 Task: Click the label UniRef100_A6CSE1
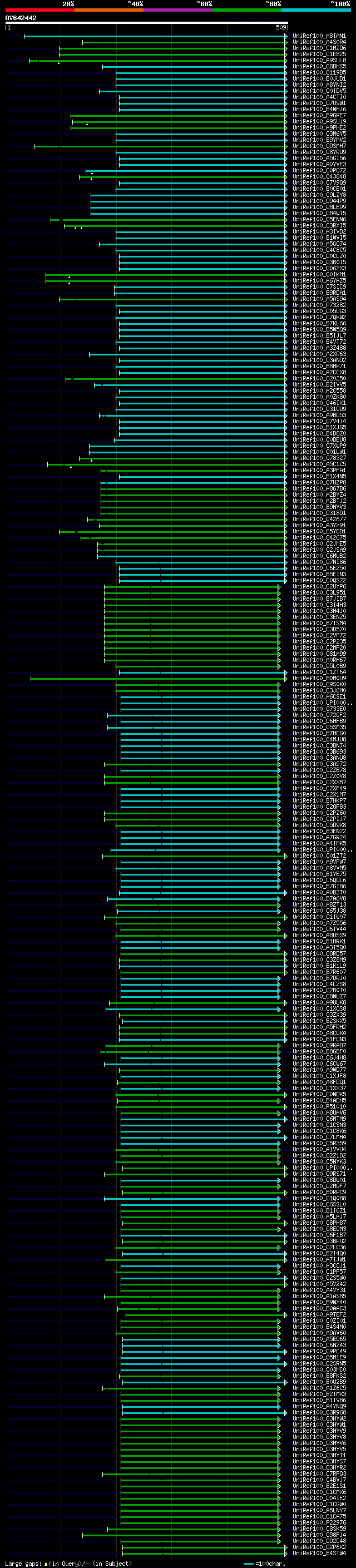click(x=319, y=696)
